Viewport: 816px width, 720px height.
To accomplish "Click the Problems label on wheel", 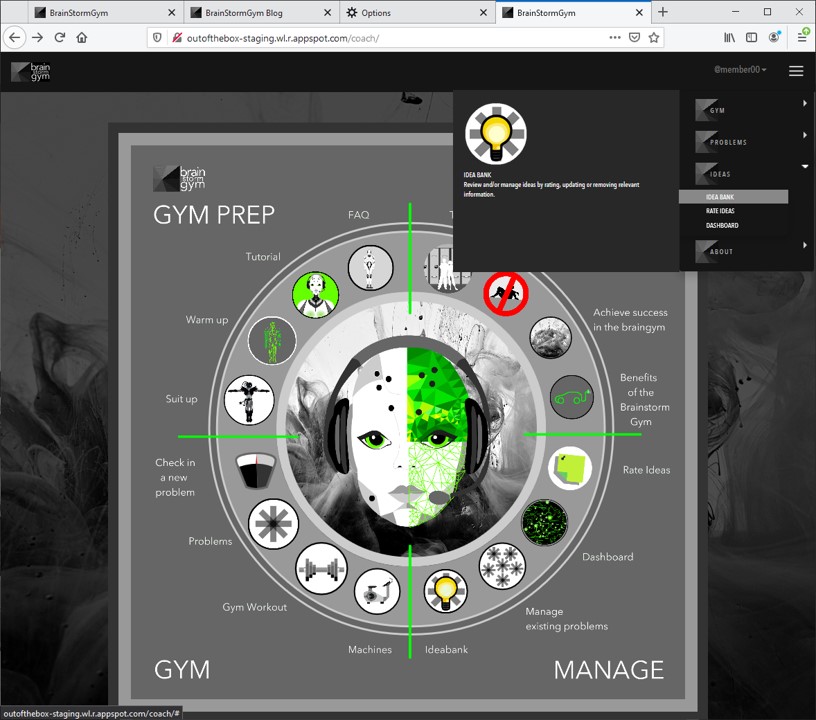I will pos(210,541).
